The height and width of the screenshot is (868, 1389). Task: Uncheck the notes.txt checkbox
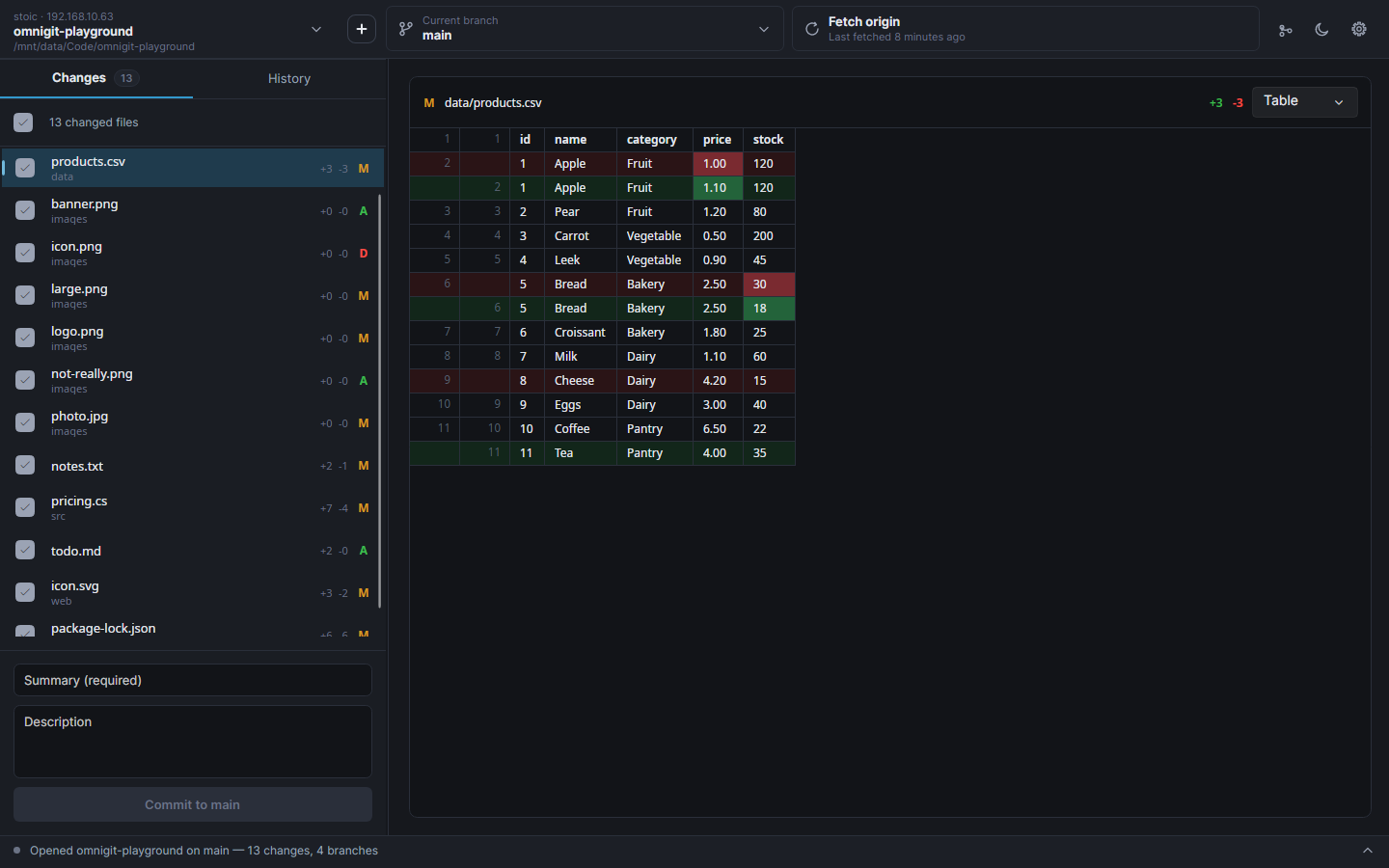click(25, 465)
